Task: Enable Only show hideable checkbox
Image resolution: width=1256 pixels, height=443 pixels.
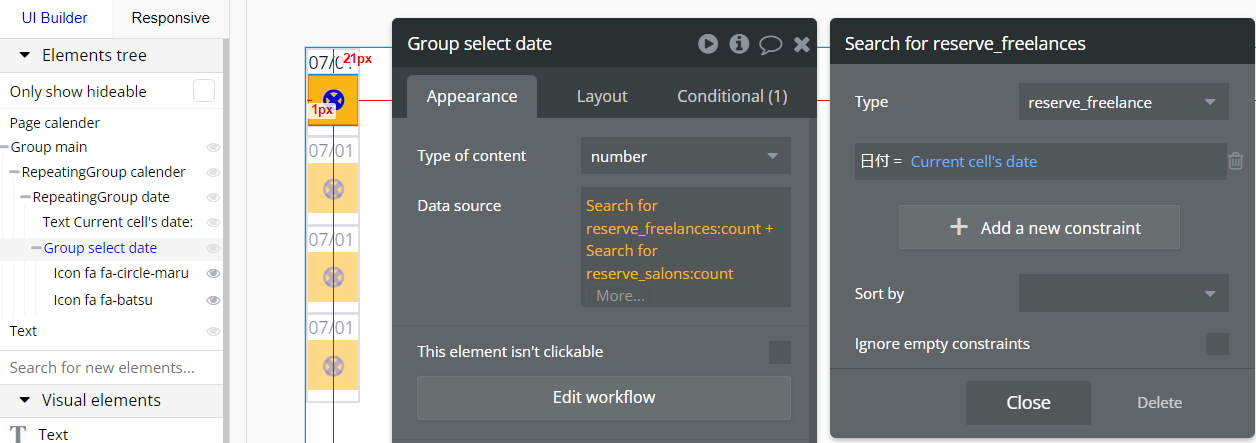Action: coord(204,91)
